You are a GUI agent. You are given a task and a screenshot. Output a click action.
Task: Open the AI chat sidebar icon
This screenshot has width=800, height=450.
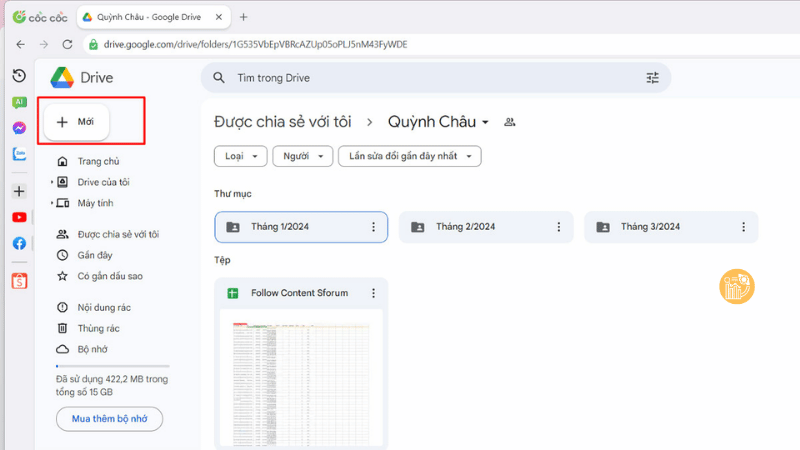(x=19, y=102)
